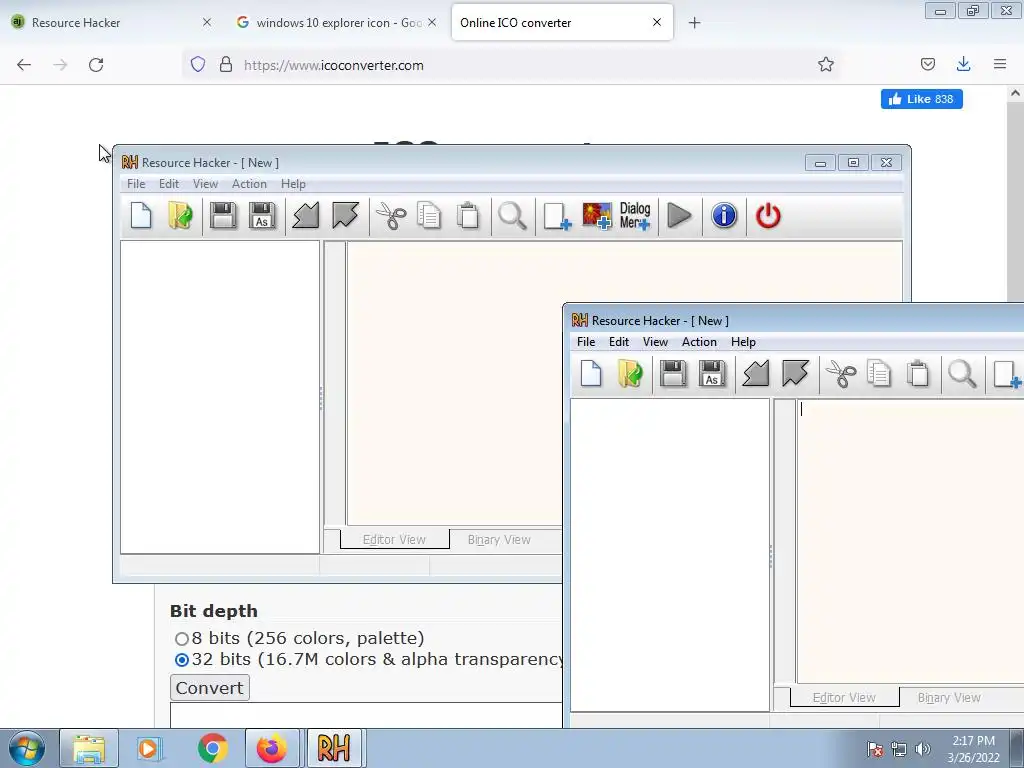Click Dialog Merge icon in back window toolbar
The image size is (1024, 768).
tap(635, 216)
